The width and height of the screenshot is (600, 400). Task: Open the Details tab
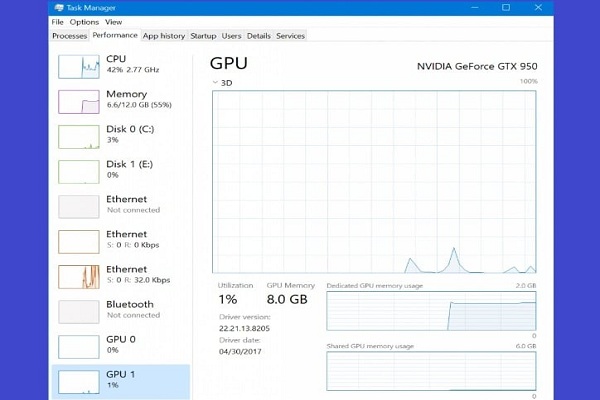click(x=259, y=36)
